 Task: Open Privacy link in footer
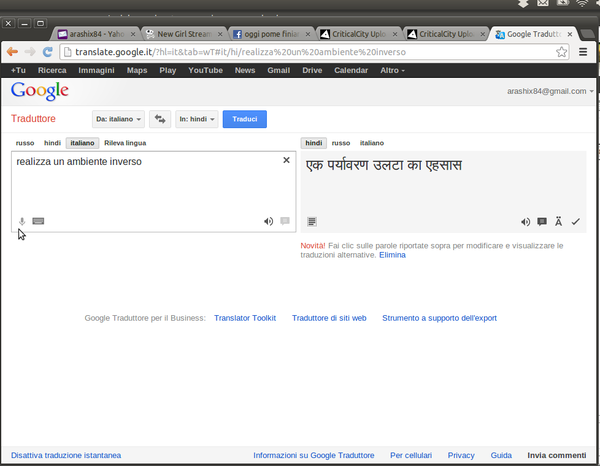click(461, 455)
